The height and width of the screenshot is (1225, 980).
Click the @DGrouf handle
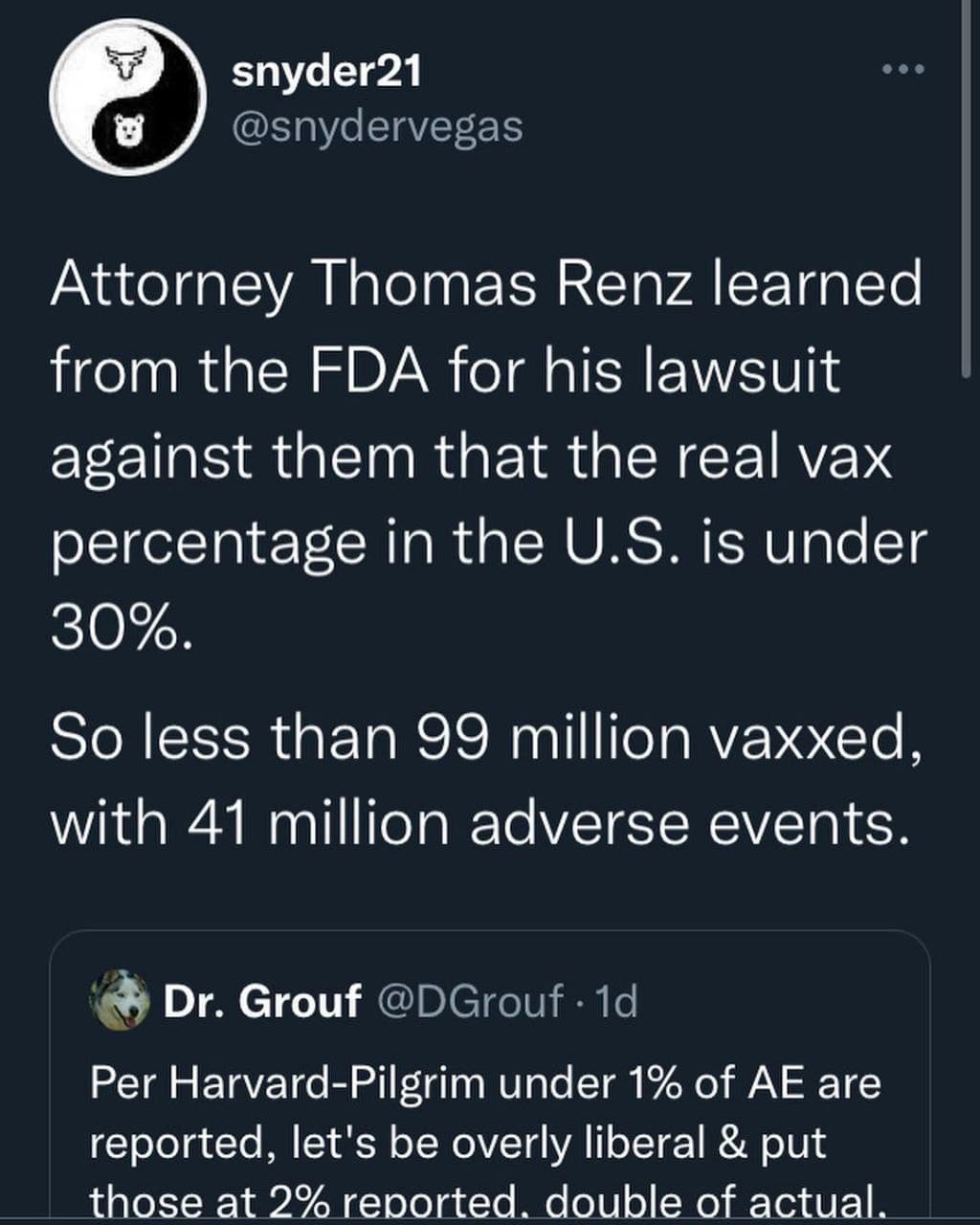point(471,1002)
